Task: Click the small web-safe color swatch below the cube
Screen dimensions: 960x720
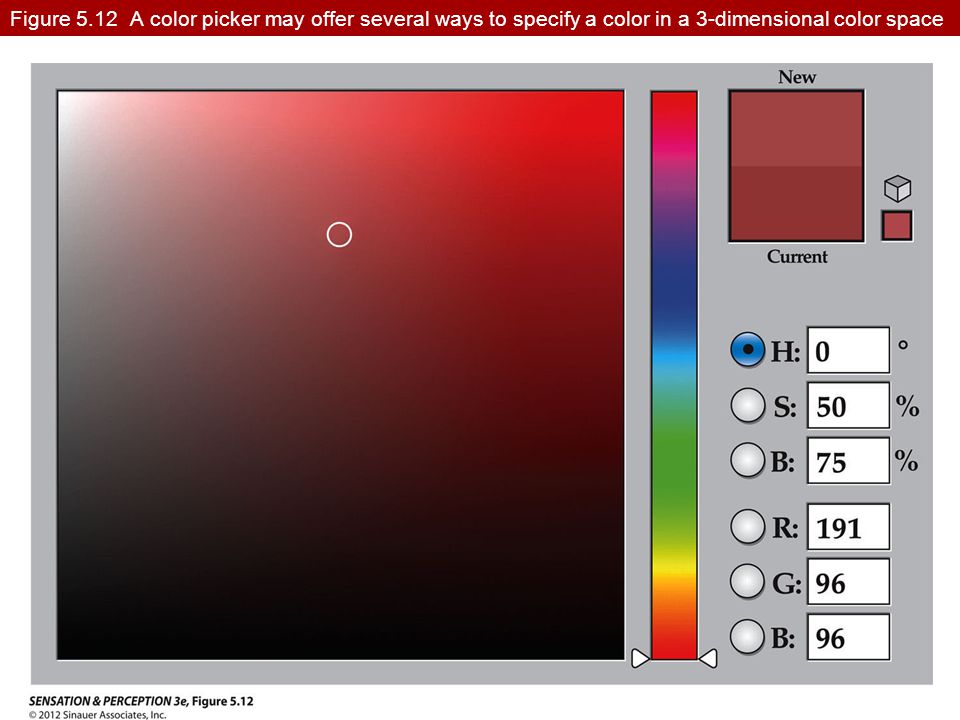Action: (897, 225)
